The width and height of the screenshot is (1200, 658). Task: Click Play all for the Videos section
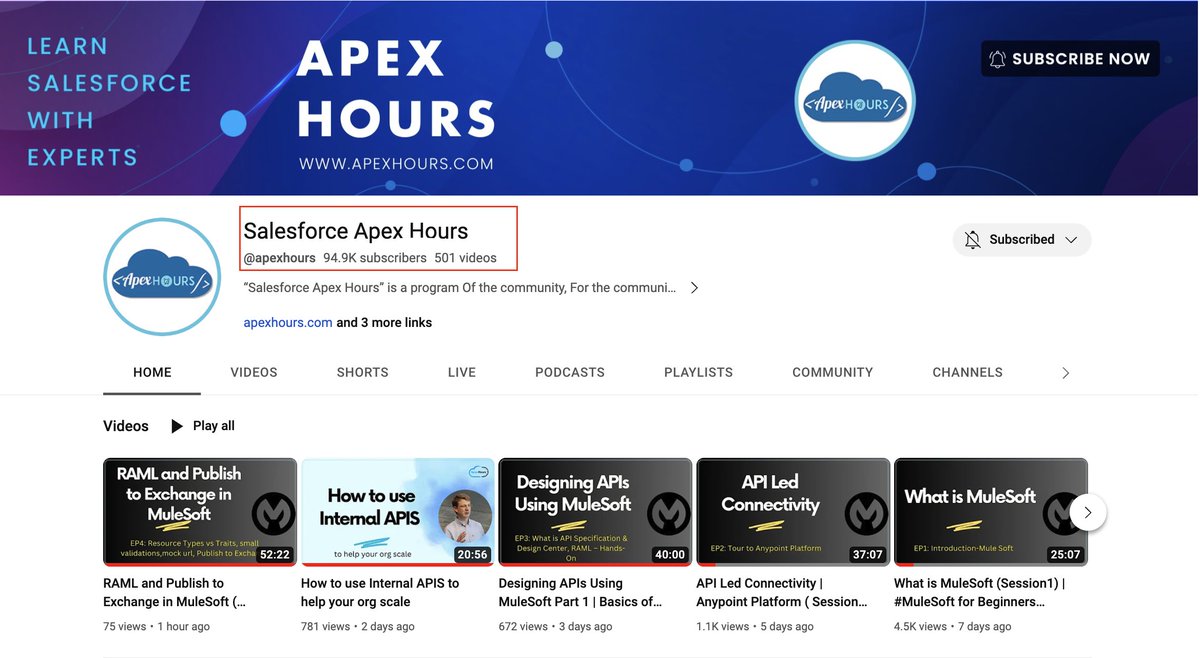coord(203,426)
